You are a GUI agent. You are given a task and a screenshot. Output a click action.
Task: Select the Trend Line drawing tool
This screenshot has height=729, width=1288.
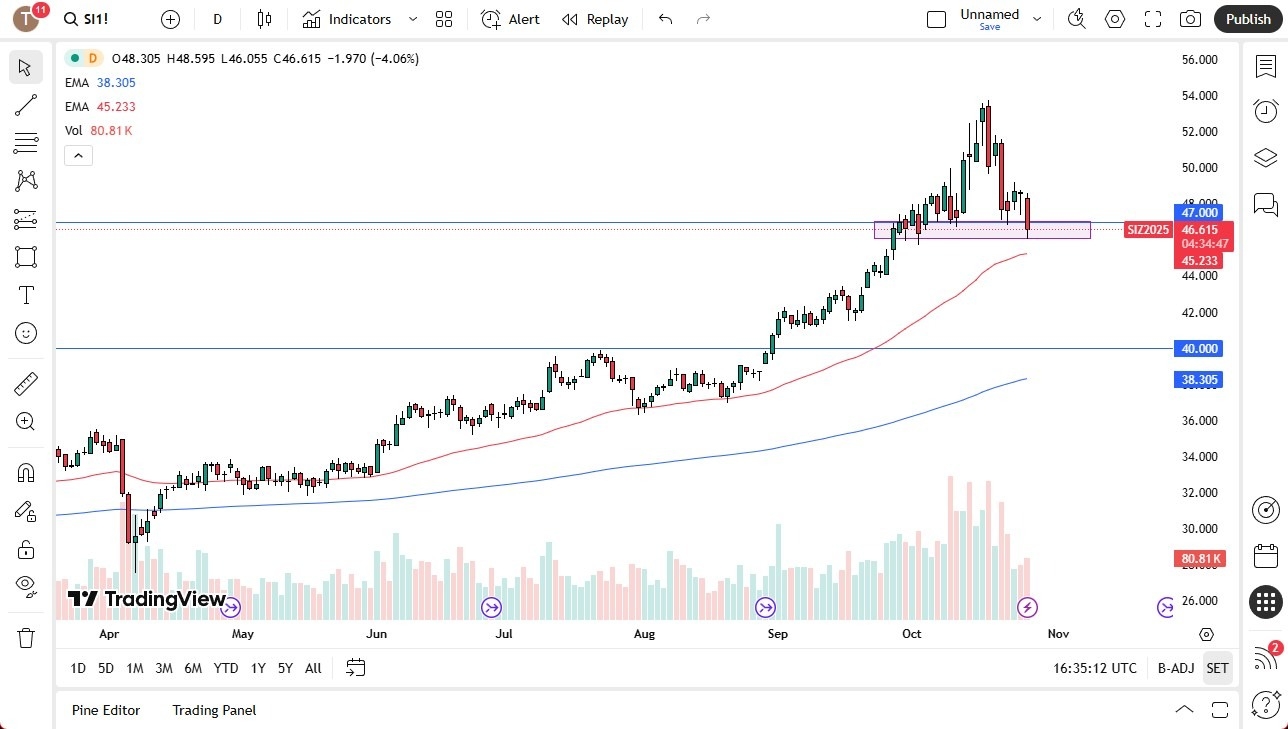[x=26, y=105]
